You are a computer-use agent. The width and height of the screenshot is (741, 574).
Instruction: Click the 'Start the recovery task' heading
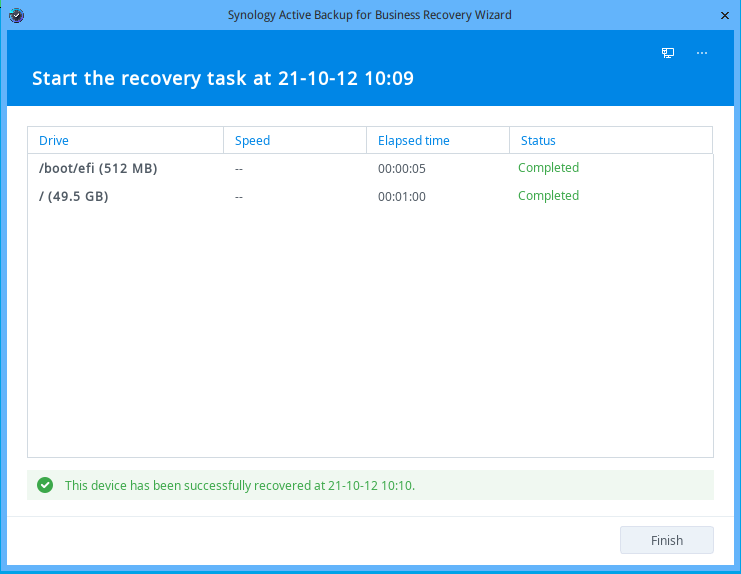point(223,78)
